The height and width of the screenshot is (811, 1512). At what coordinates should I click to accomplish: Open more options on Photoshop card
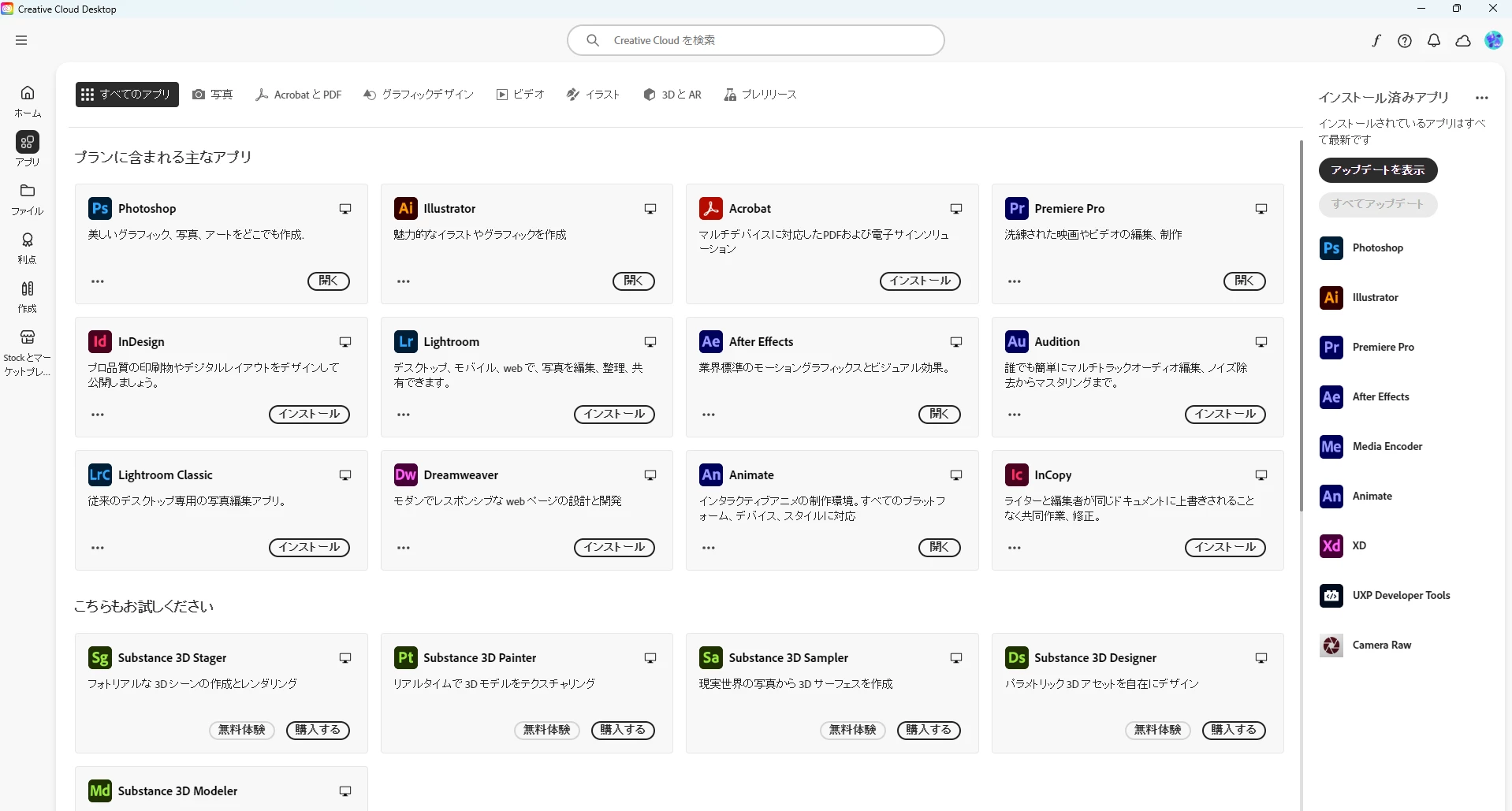point(98,281)
